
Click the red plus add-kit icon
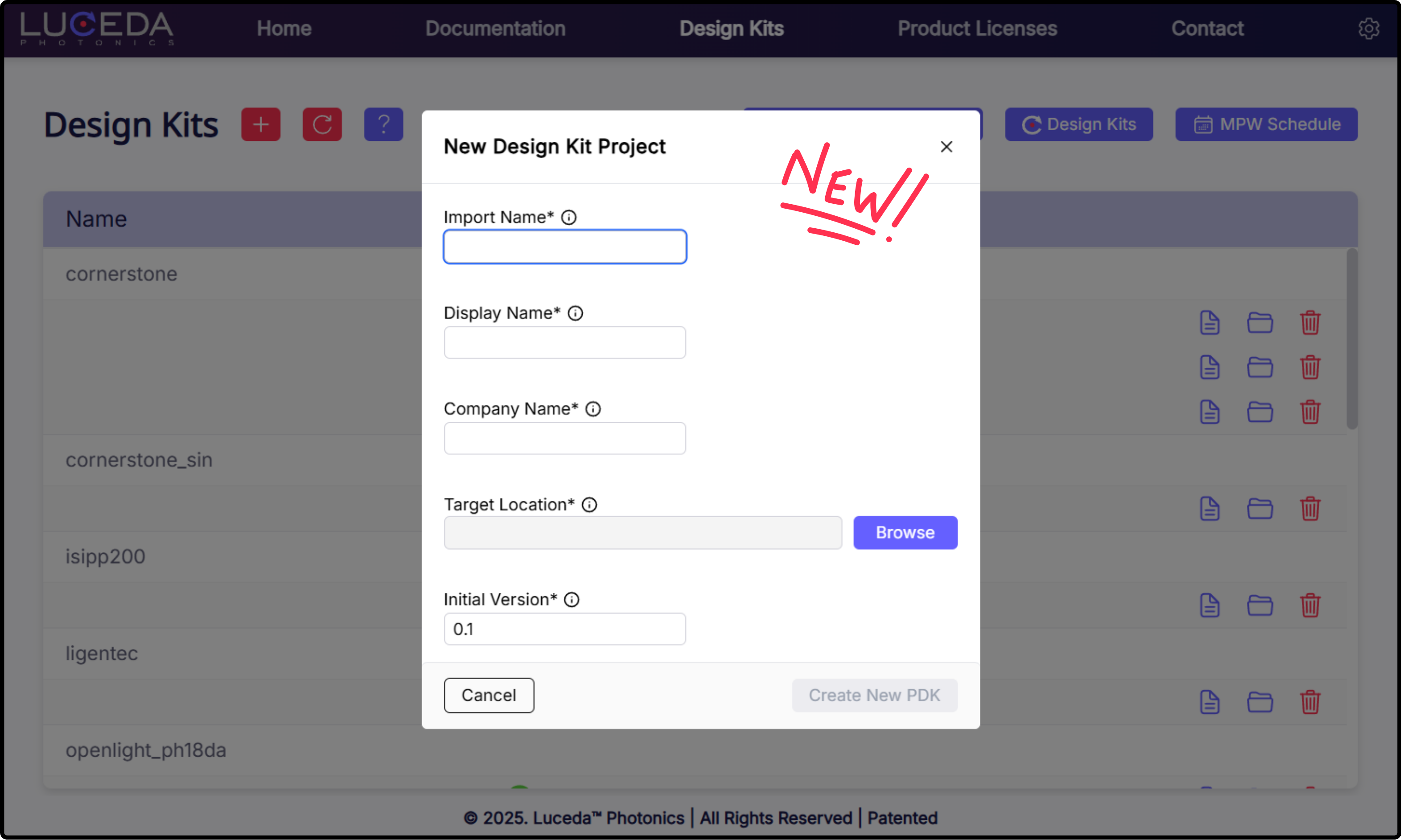pos(261,124)
